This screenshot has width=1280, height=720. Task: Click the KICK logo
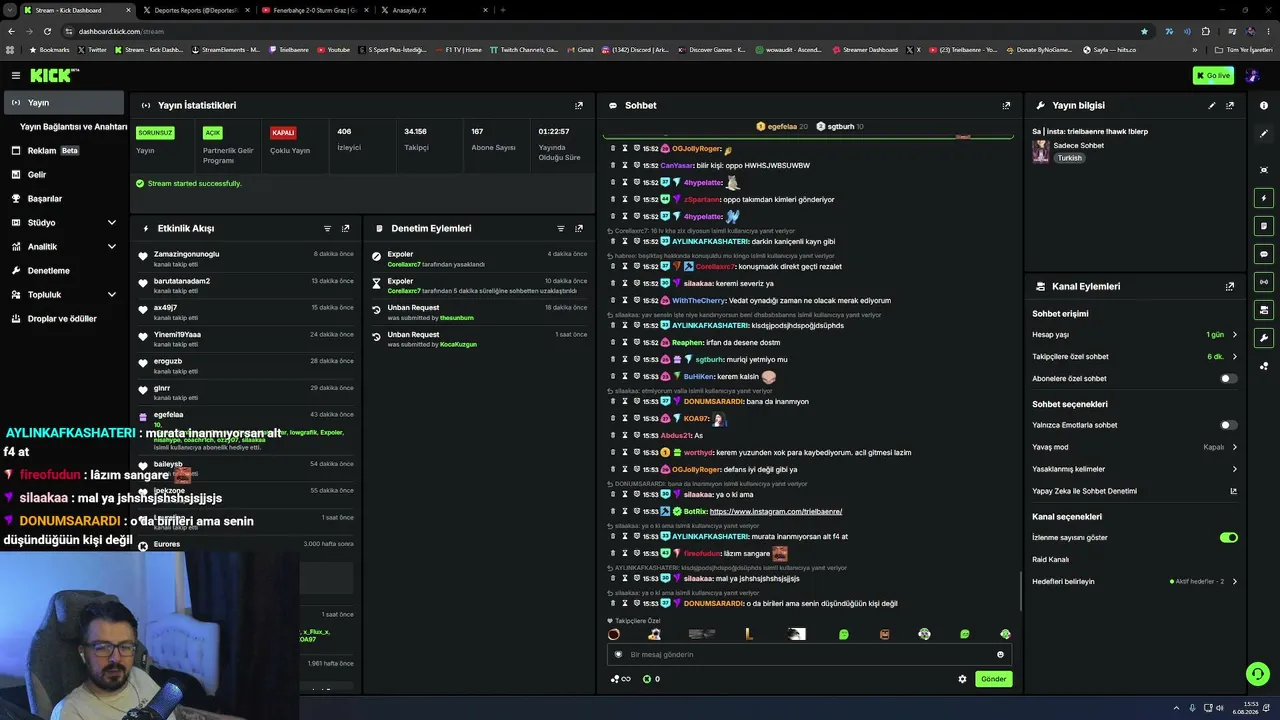[x=54, y=75]
